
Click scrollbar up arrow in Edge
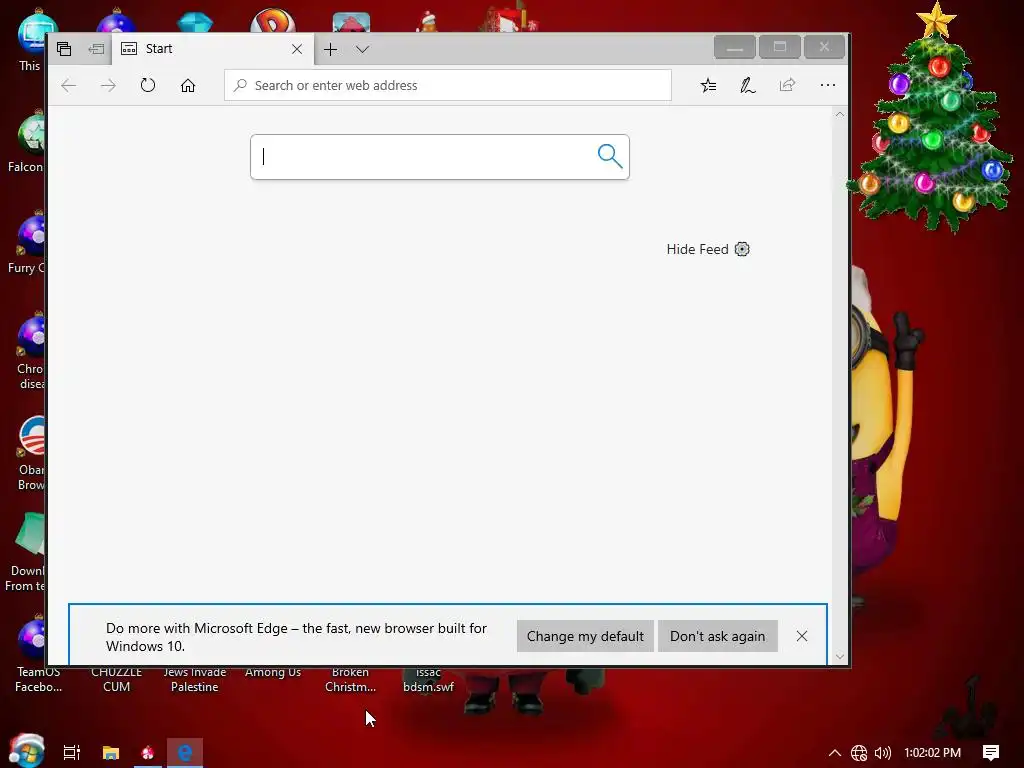pyautogui.click(x=840, y=115)
